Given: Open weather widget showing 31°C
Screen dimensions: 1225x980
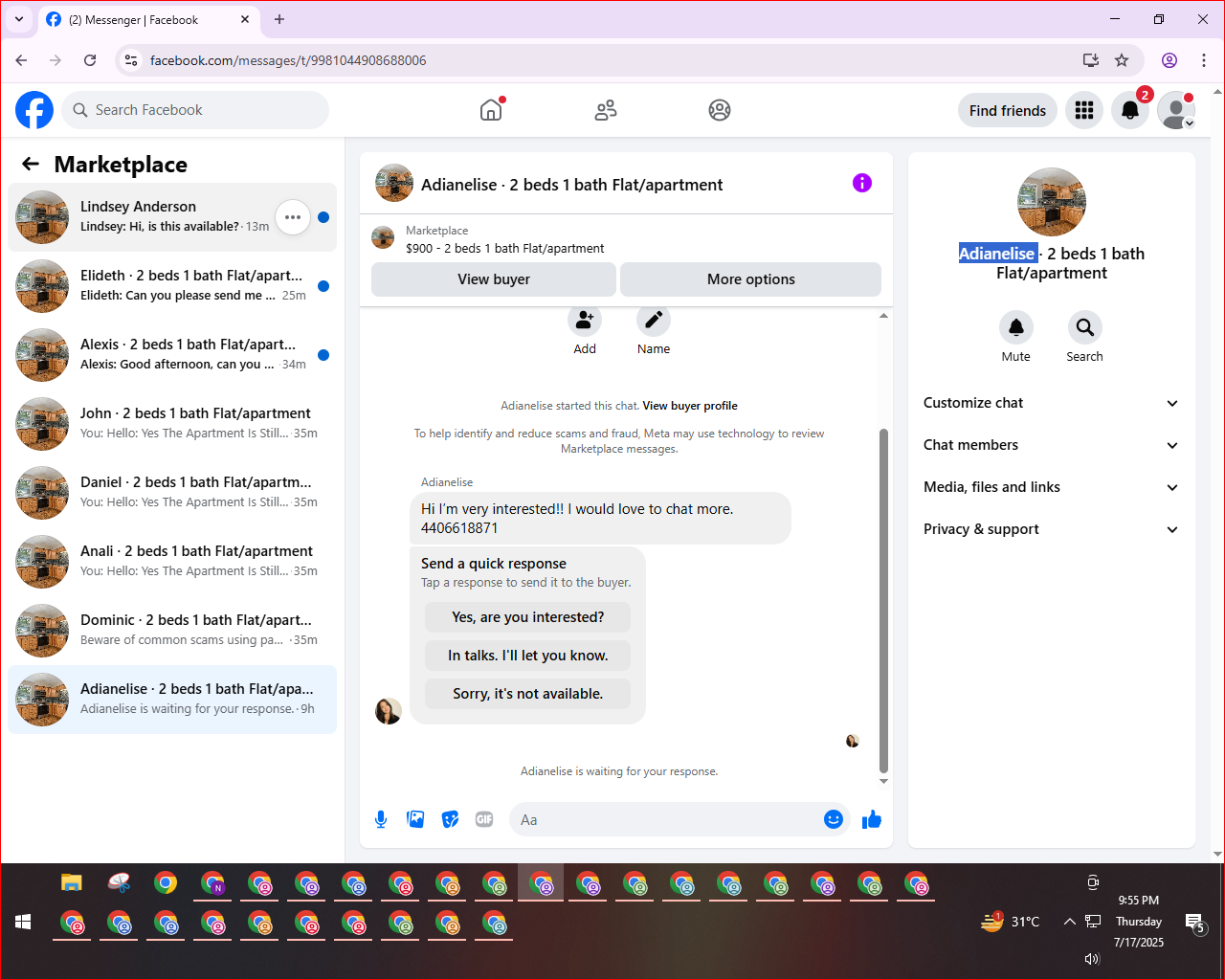Looking at the screenshot, I should 1011,922.
